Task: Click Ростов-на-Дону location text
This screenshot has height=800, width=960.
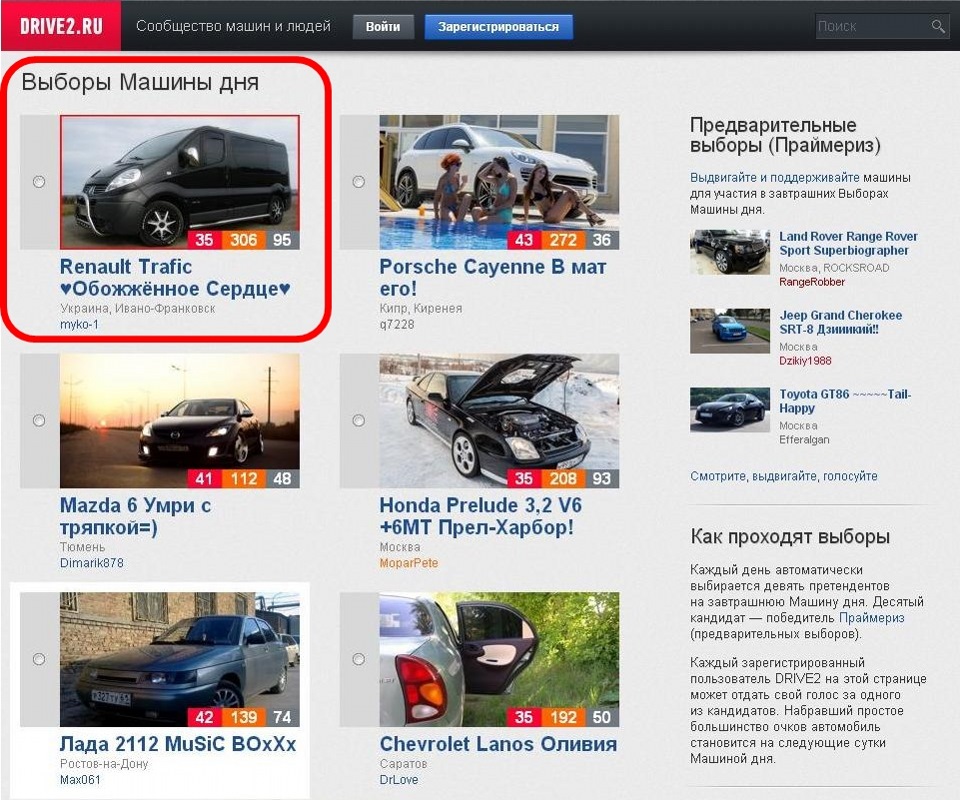Action: pyautogui.click(x=104, y=764)
